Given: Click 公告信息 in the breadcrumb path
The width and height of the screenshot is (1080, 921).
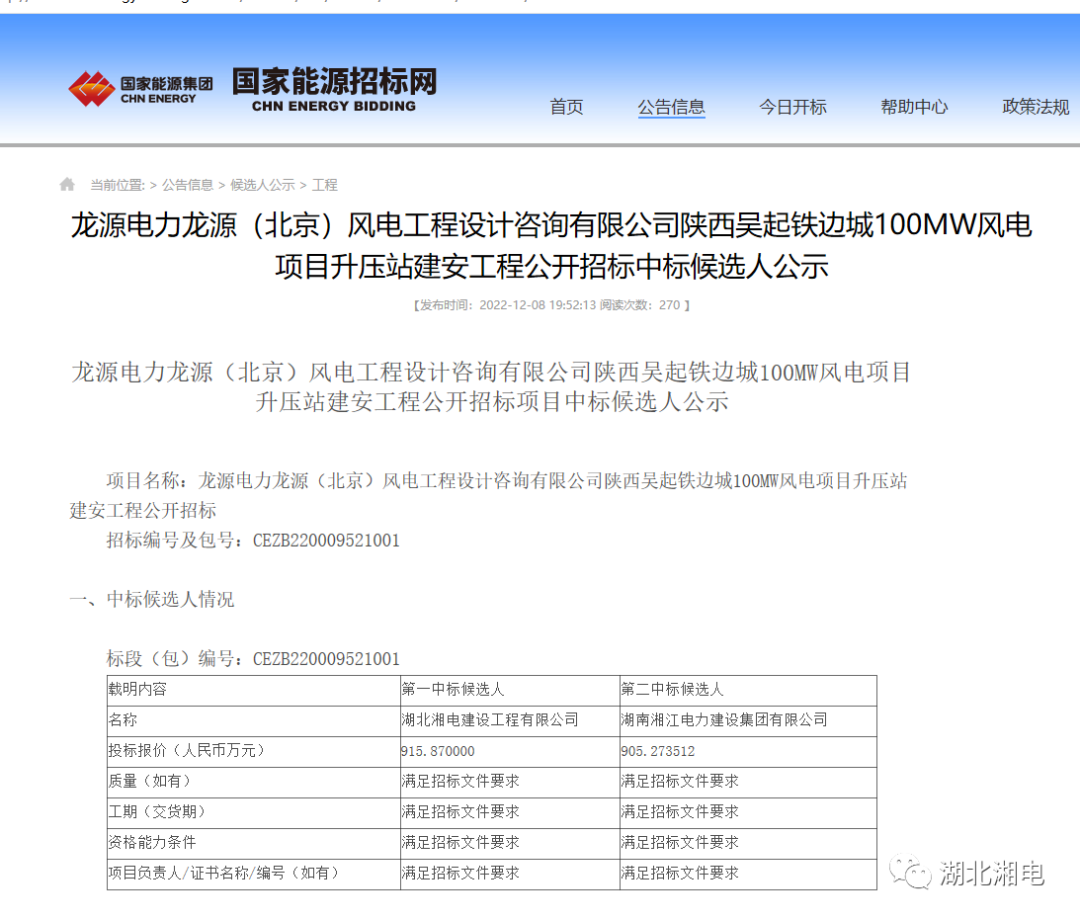Looking at the screenshot, I should (x=187, y=185).
